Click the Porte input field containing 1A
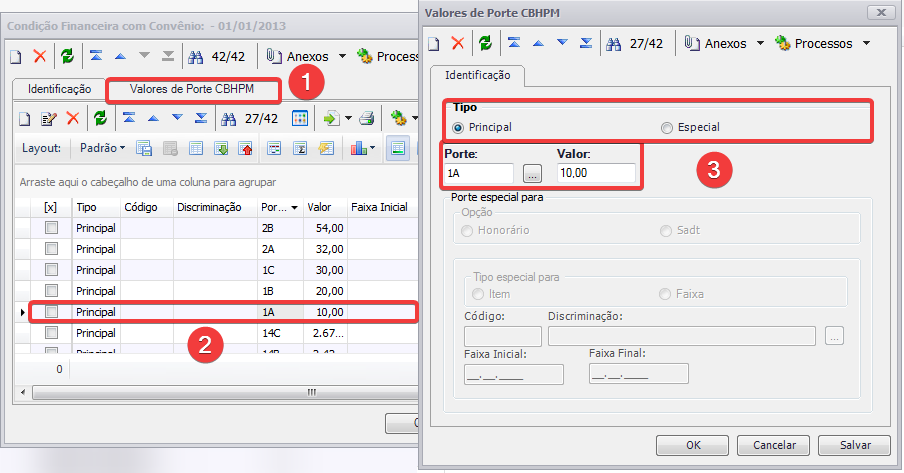 (x=478, y=173)
